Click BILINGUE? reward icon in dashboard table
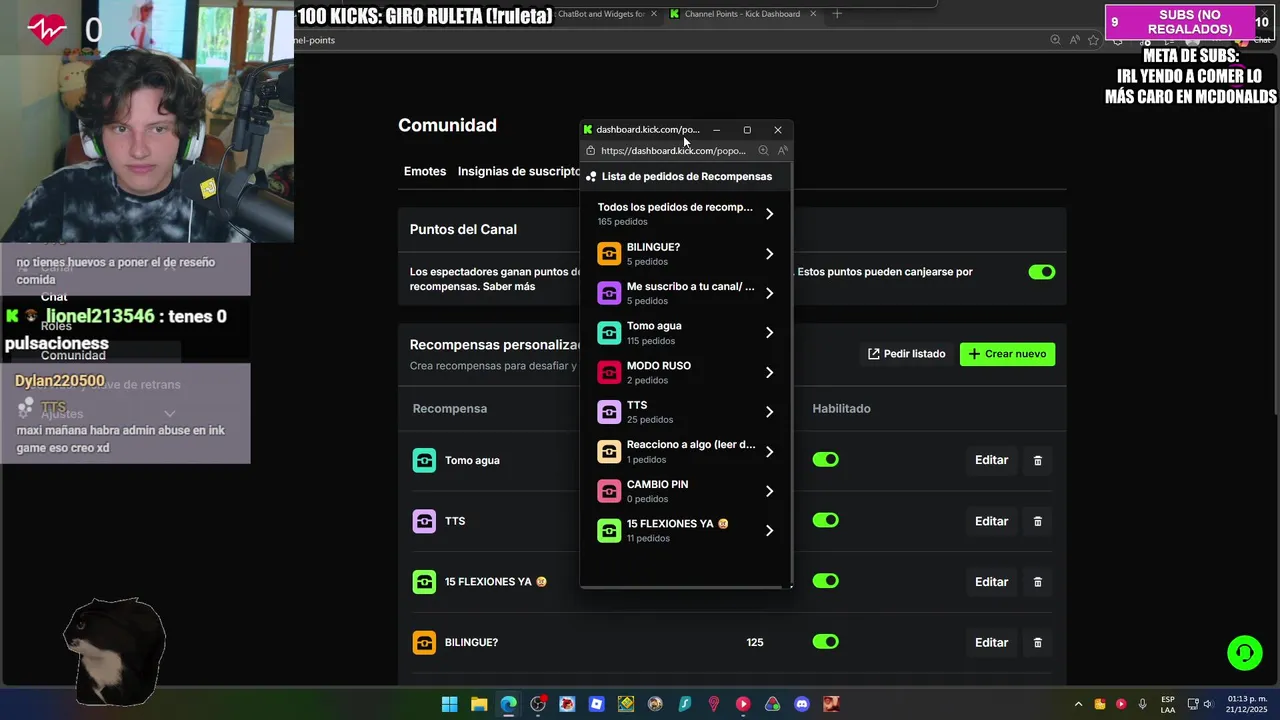The image size is (1280, 720). click(x=424, y=643)
